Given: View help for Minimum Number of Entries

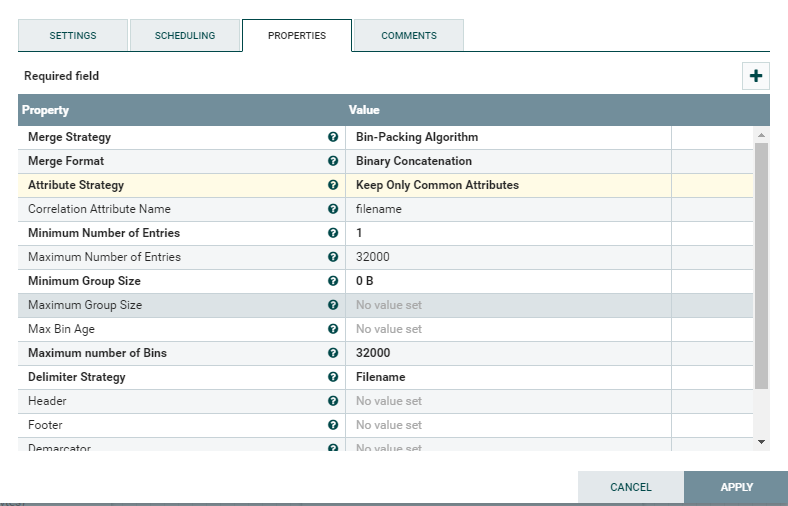Looking at the screenshot, I should tap(333, 233).
